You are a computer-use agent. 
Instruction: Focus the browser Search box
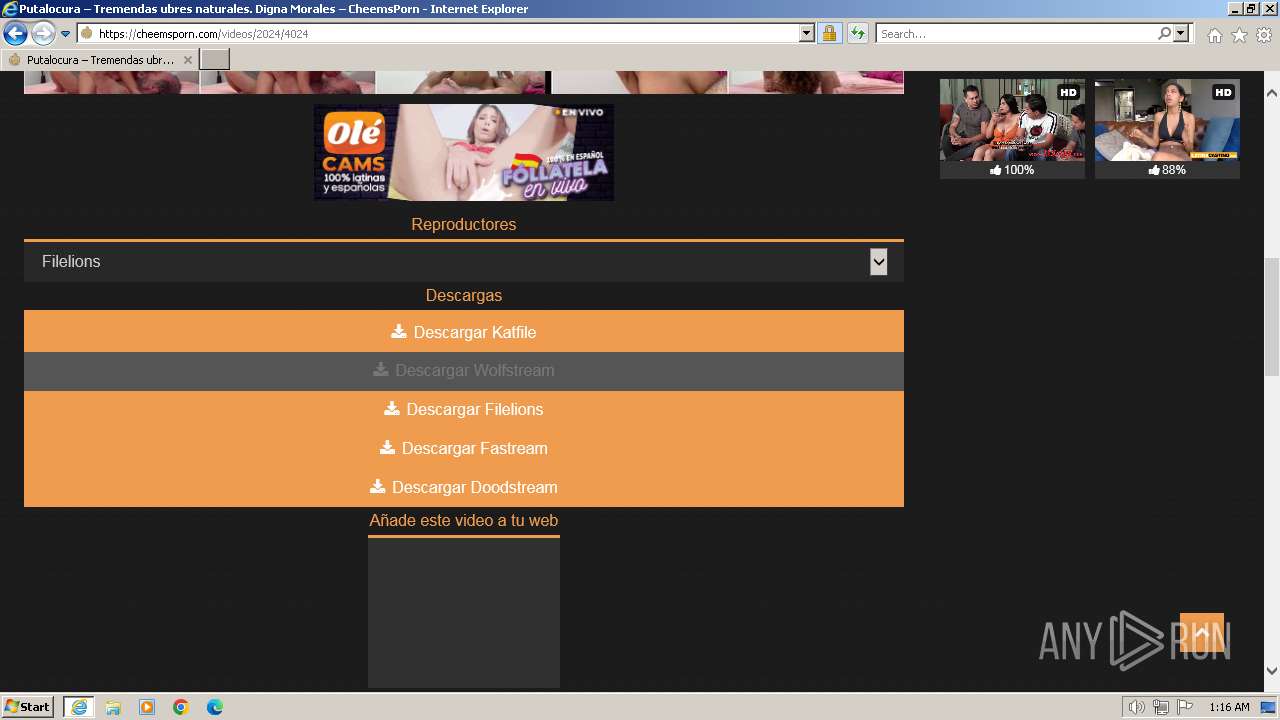click(1016, 33)
